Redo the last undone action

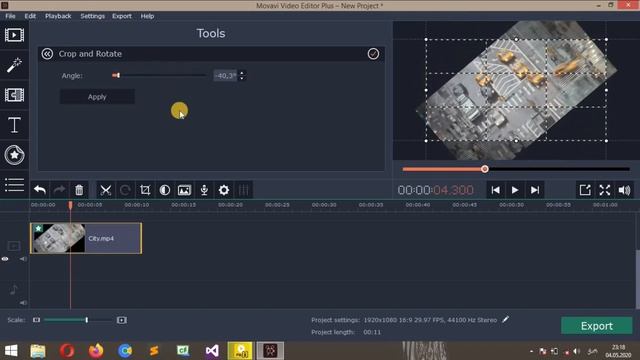[x=60, y=190]
